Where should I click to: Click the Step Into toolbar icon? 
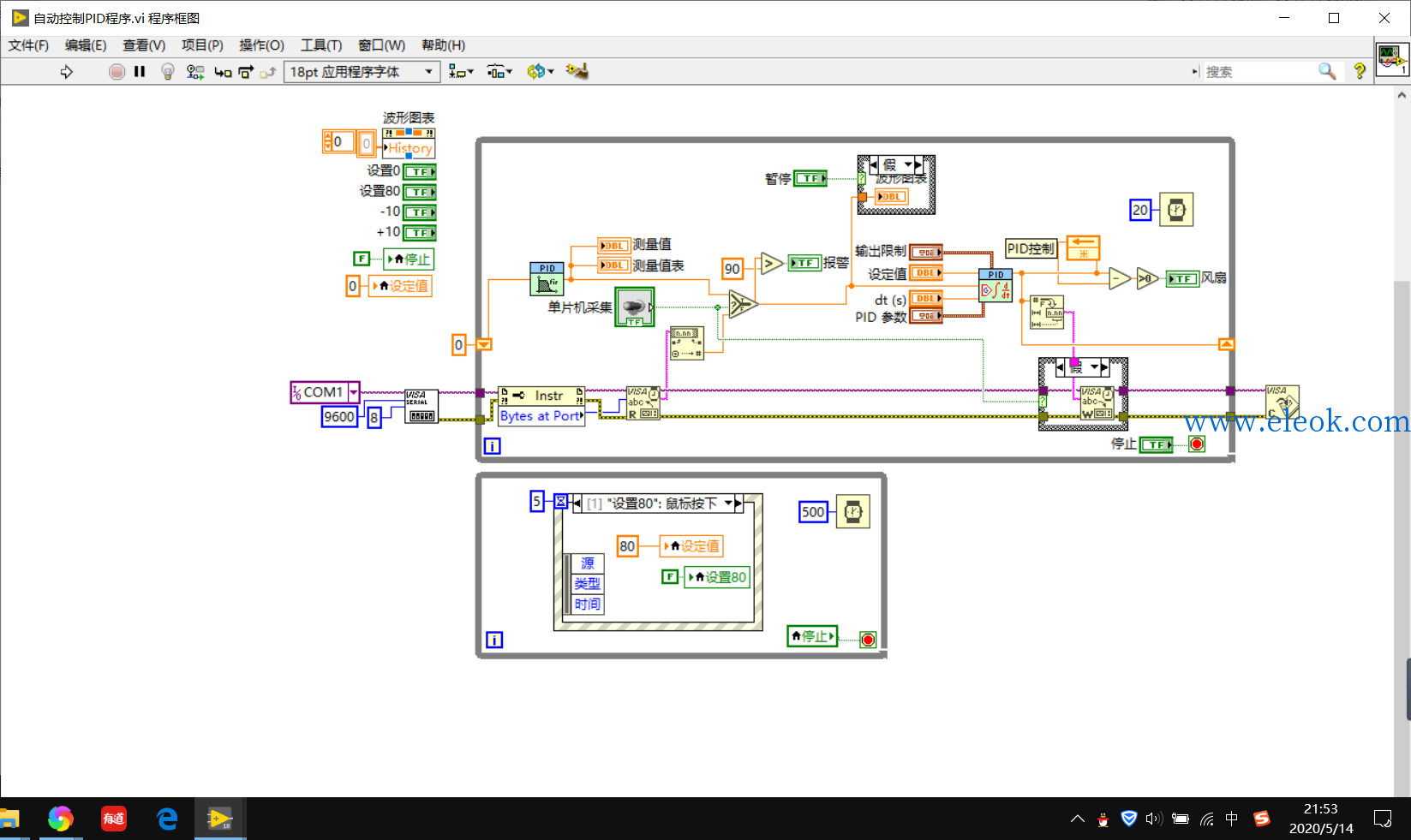coord(223,72)
